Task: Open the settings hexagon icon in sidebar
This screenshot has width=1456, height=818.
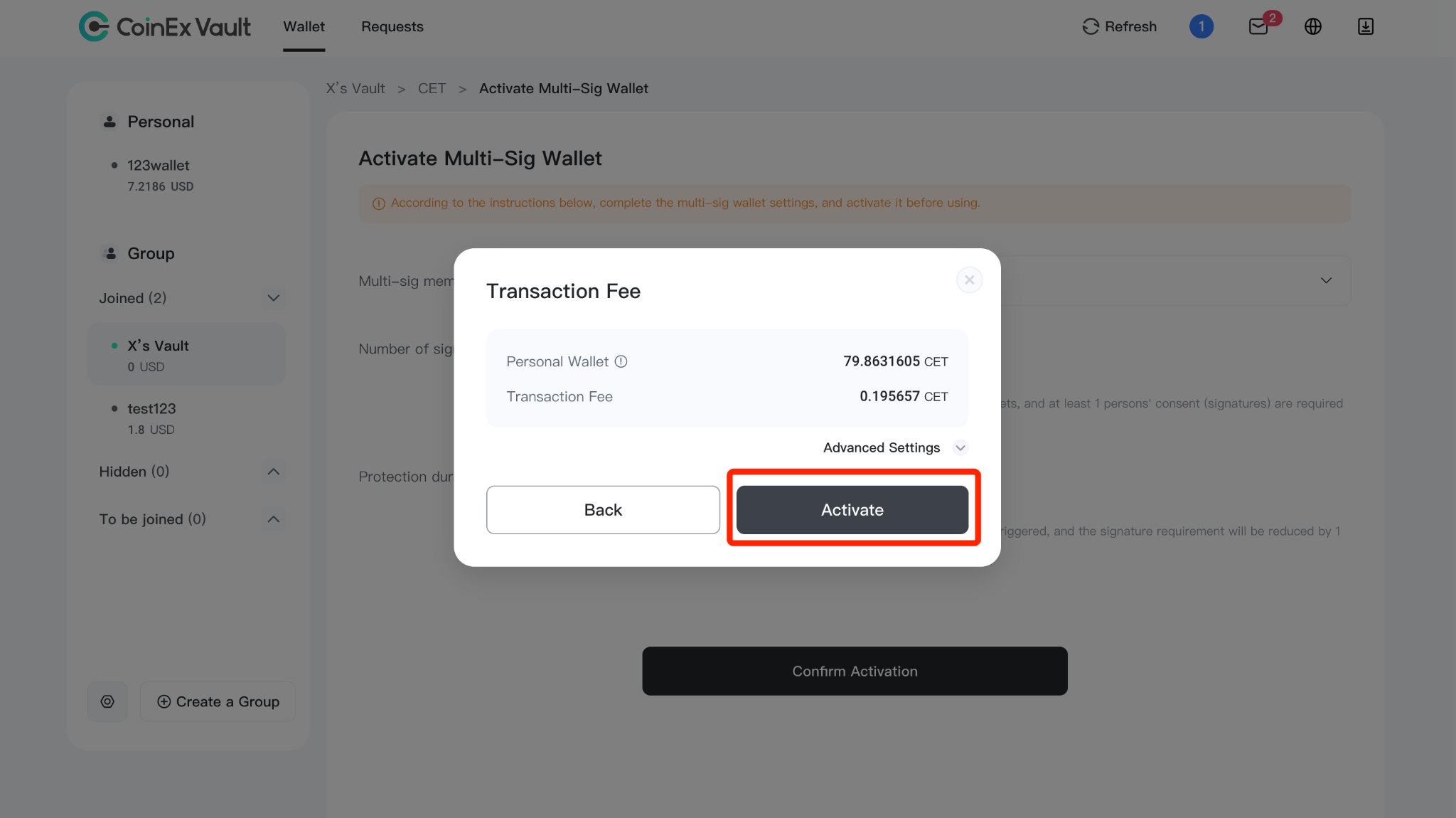Action: tap(107, 701)
